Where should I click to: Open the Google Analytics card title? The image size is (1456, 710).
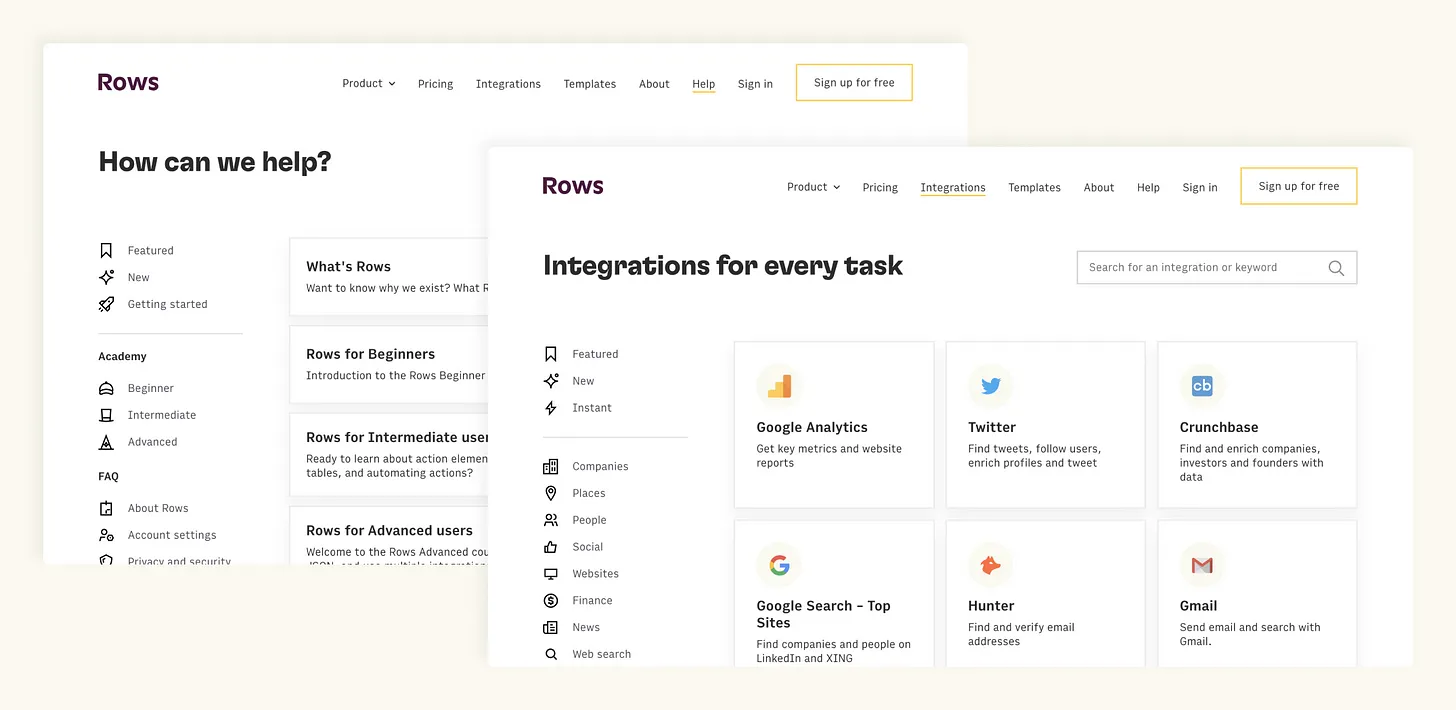(x=812, y=427)
